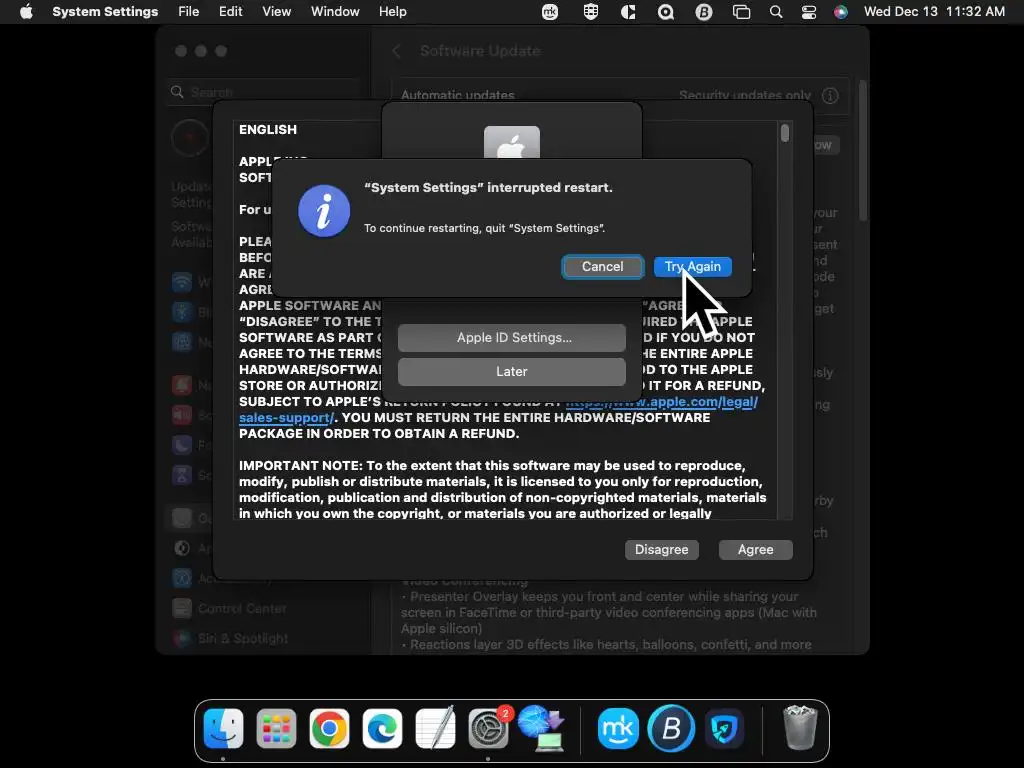Click the Settings sidebar search field
This screenshot has width=1024, height=768.
tap(264, 92)
